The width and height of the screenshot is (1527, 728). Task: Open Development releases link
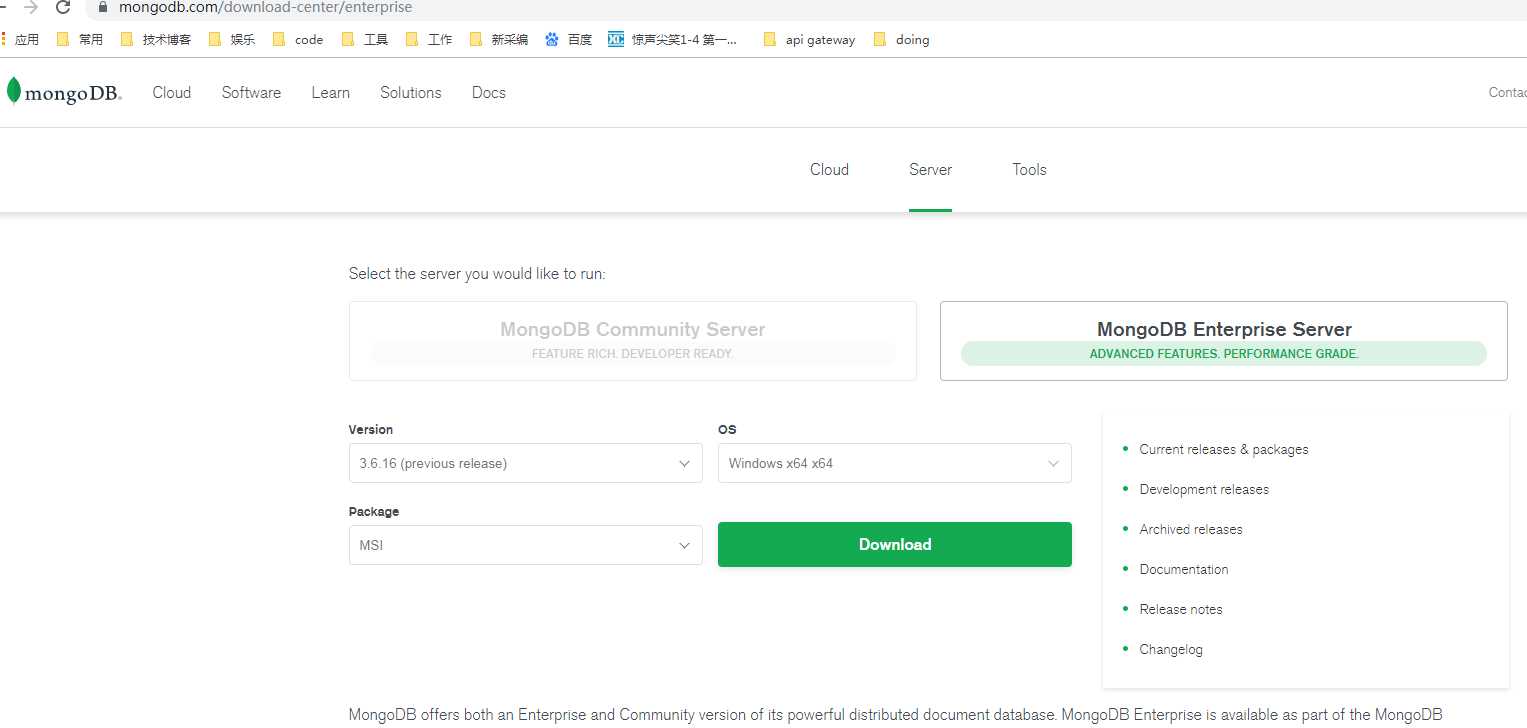point(1204,490)
